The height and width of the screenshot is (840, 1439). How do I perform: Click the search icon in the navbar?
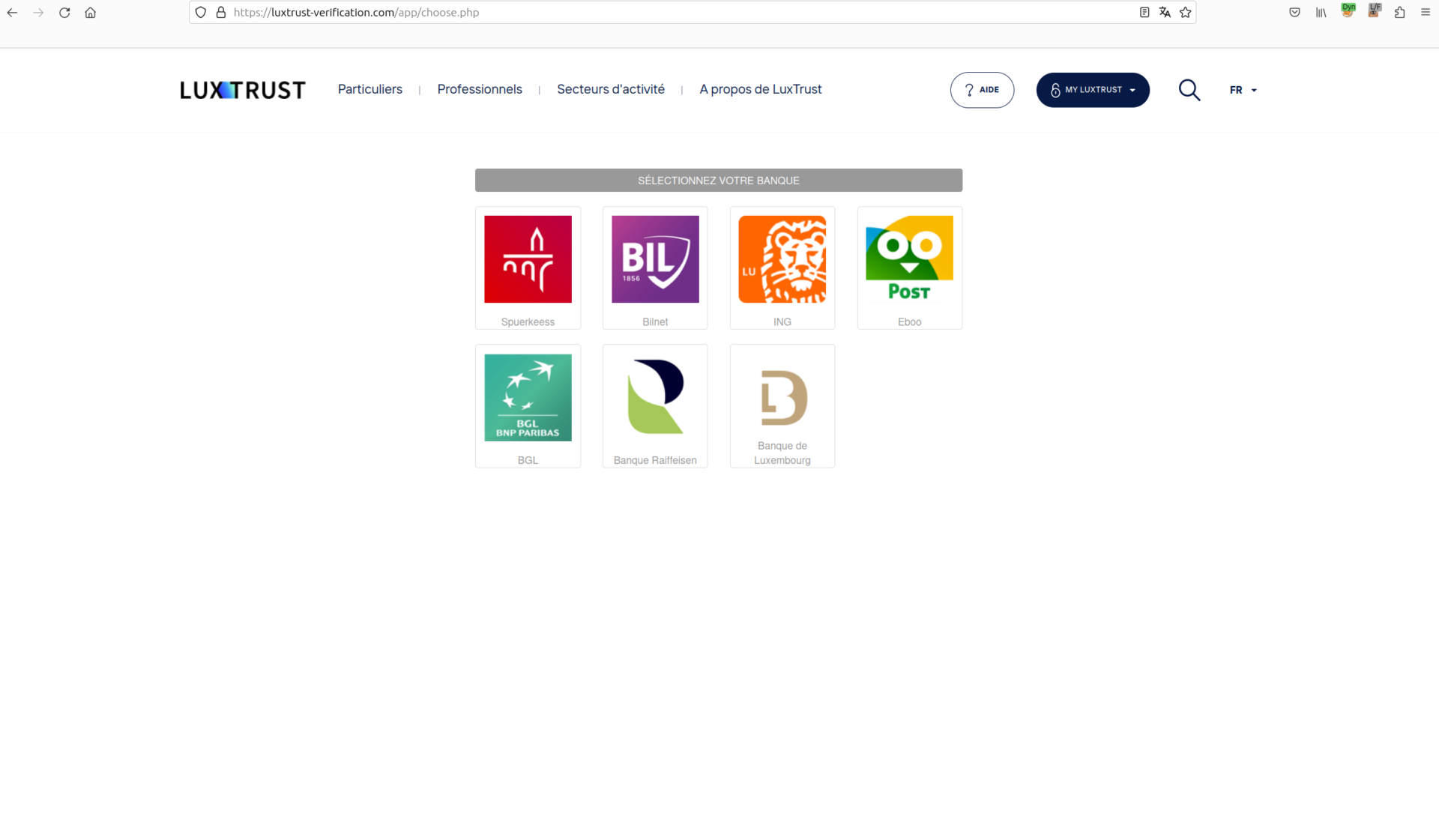point(1190,89)
